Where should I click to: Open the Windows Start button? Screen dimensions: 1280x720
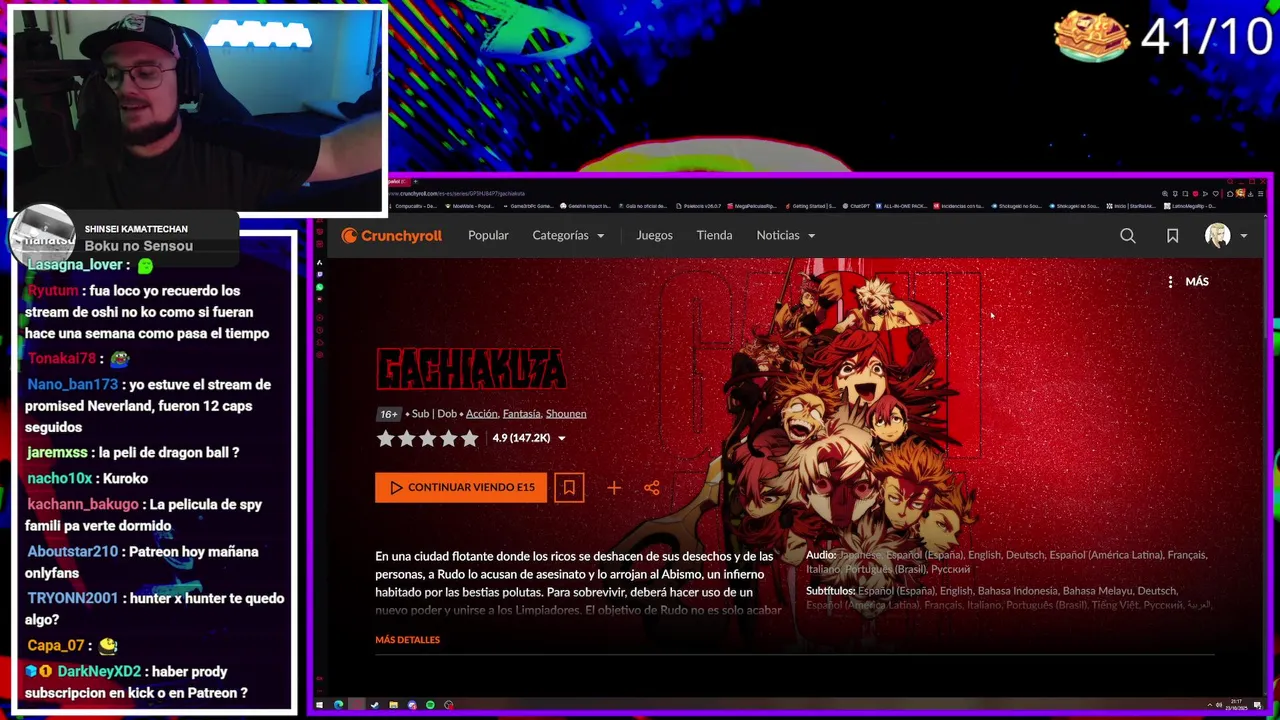click(320, 705)
